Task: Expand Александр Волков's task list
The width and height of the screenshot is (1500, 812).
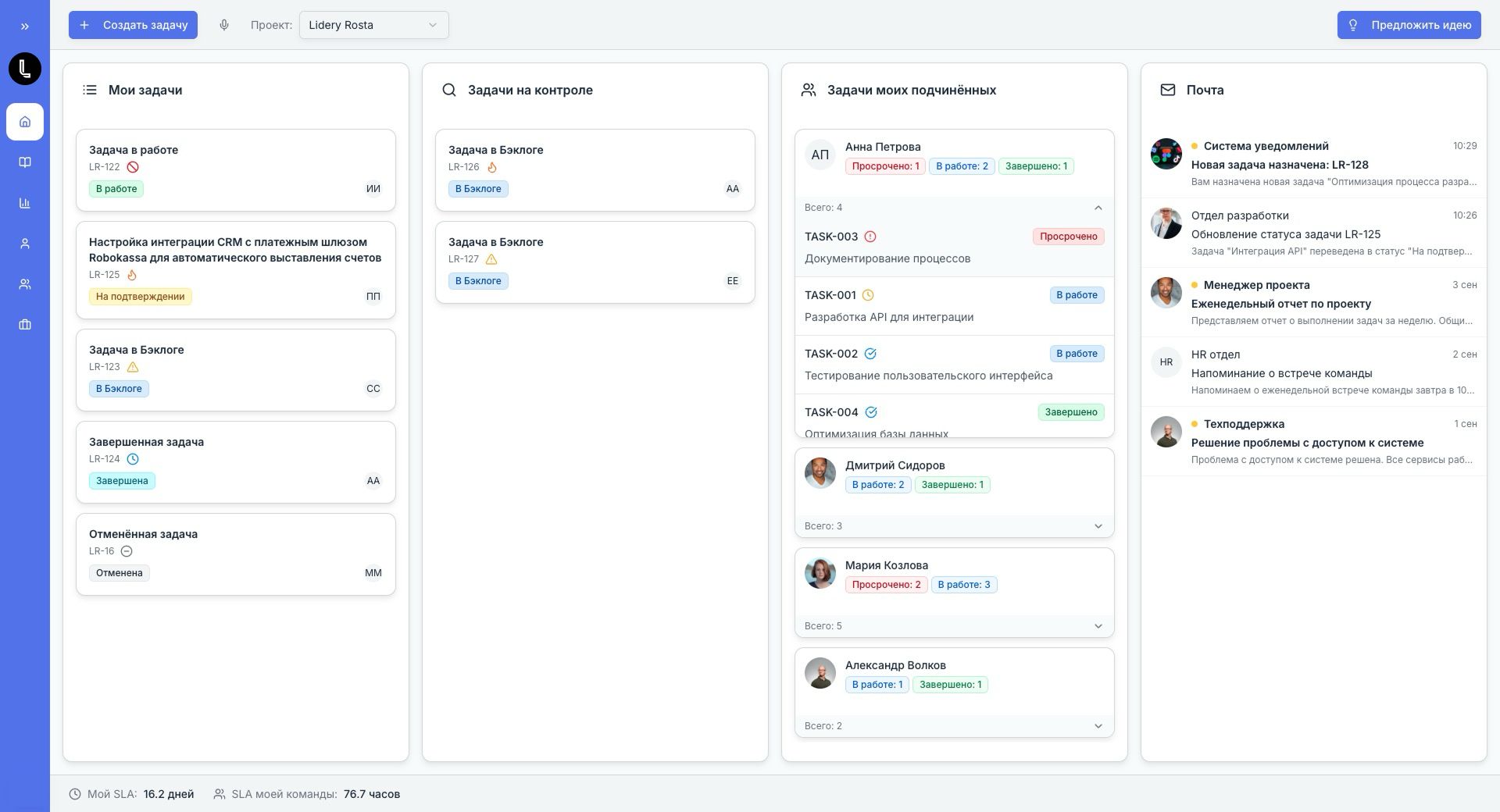Action: tap(1098, 726)
